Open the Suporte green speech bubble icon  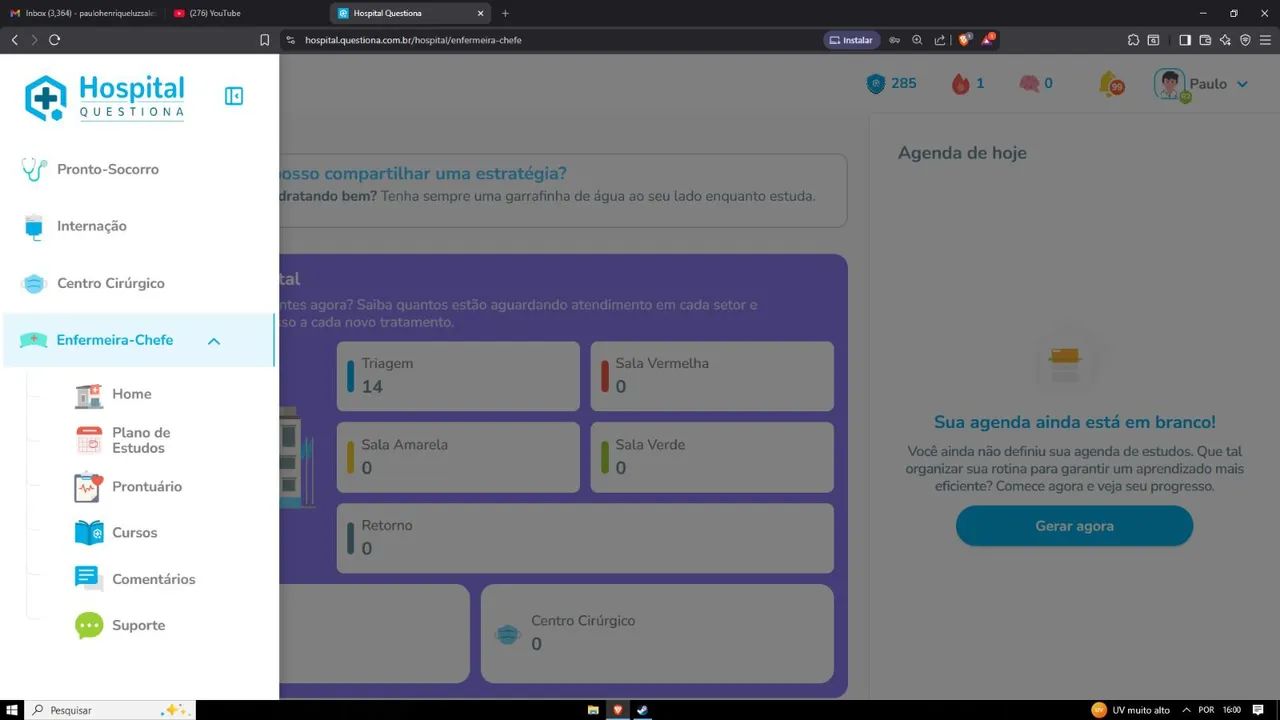(89, 626)
